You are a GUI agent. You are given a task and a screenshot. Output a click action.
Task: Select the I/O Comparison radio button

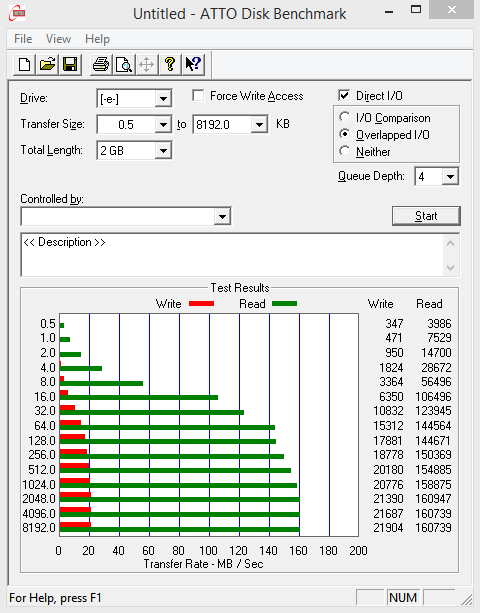[x=344, y=117]
